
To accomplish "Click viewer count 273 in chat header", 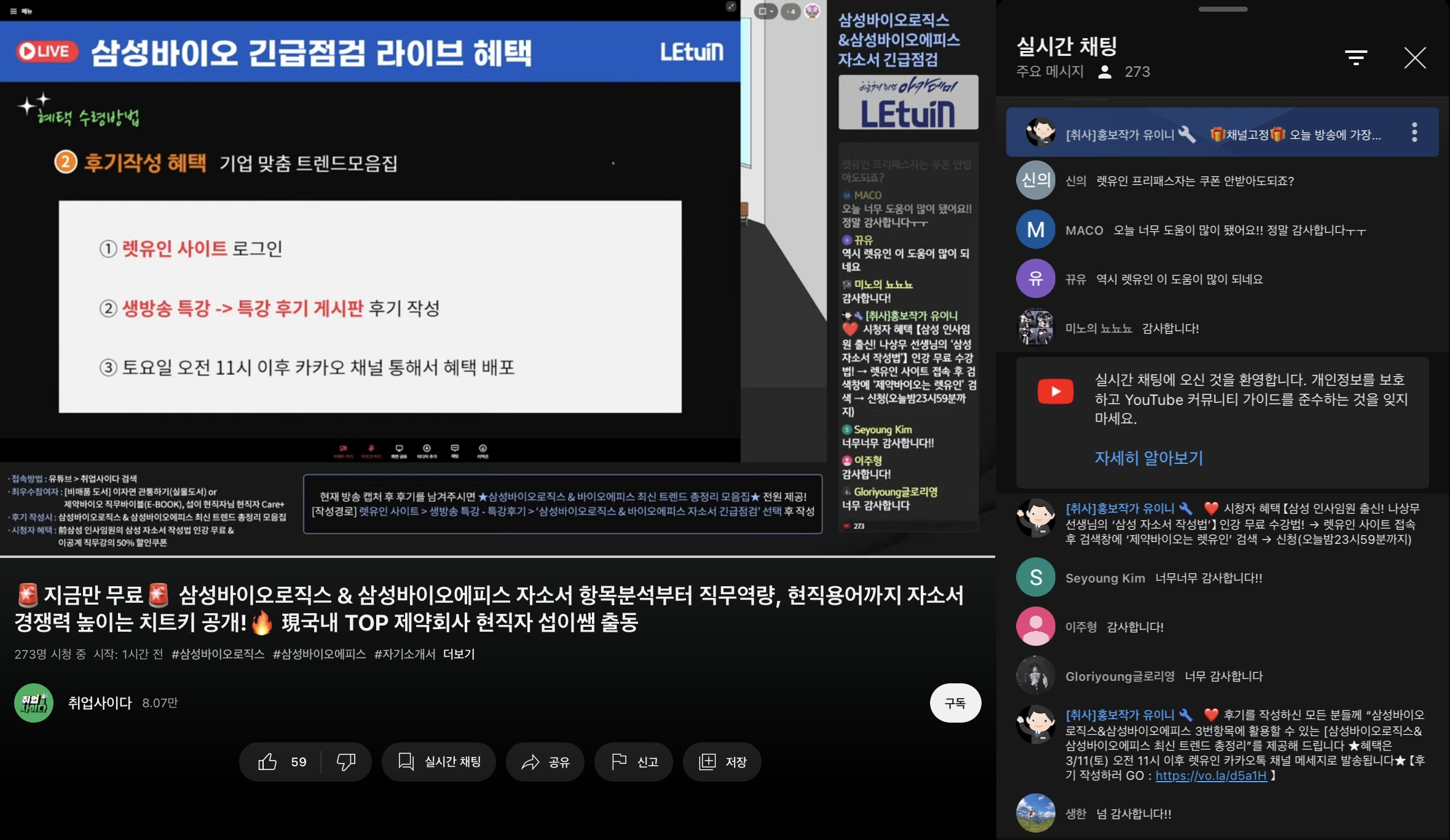I will pyautogui.click(x=1137, y=72).
